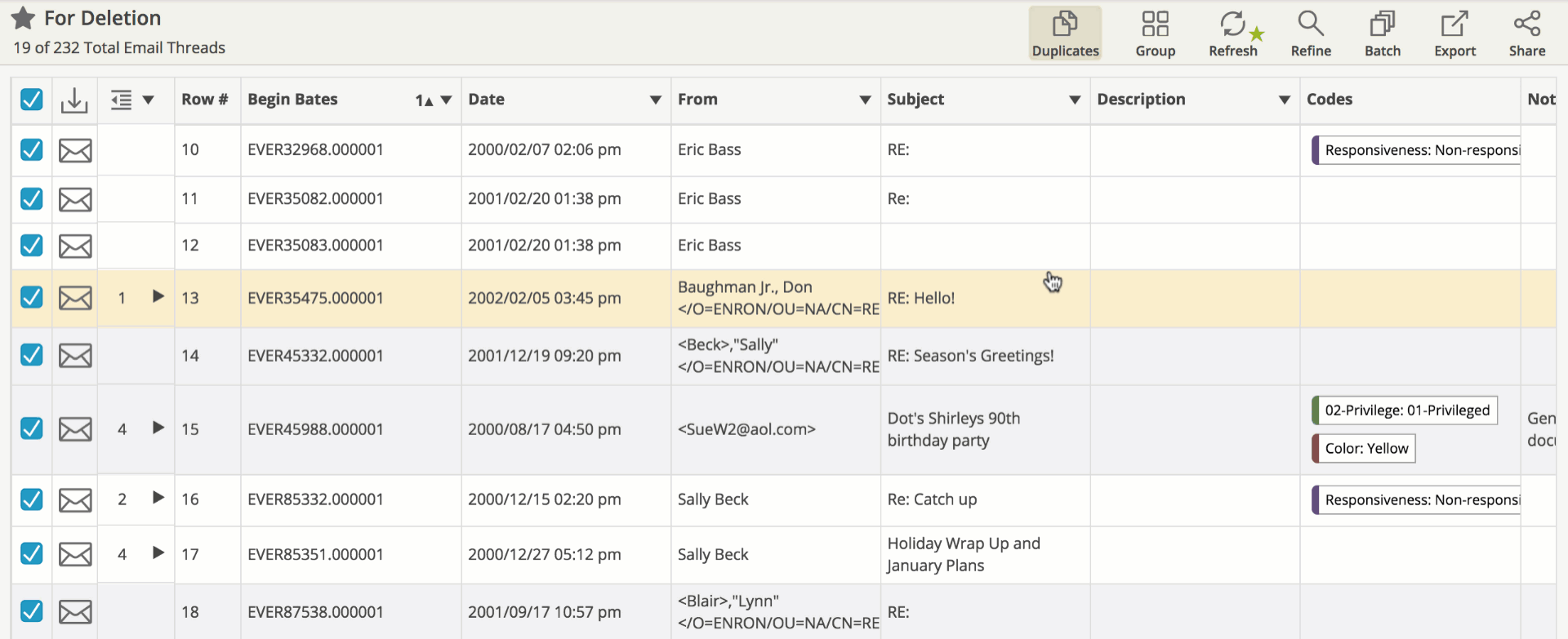Open the Subject column dropdown arrow
This screenshot has width=1568, height=639.
pos(1075,100)
